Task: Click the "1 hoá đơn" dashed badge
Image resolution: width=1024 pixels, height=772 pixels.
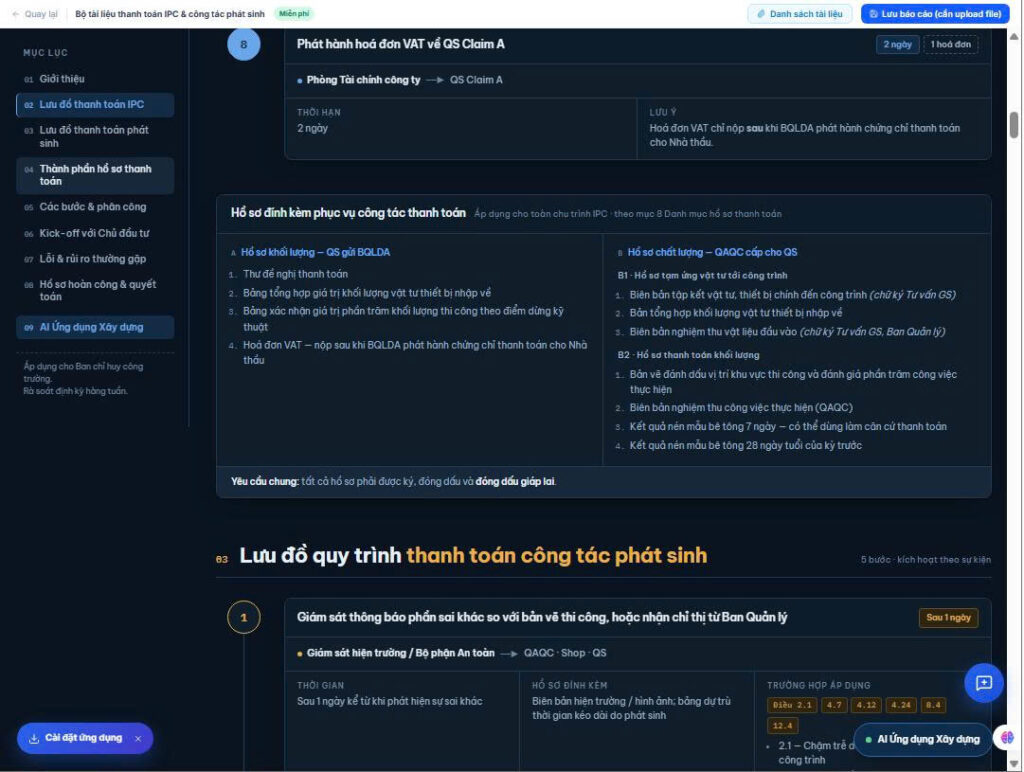Action: point(950,44)
